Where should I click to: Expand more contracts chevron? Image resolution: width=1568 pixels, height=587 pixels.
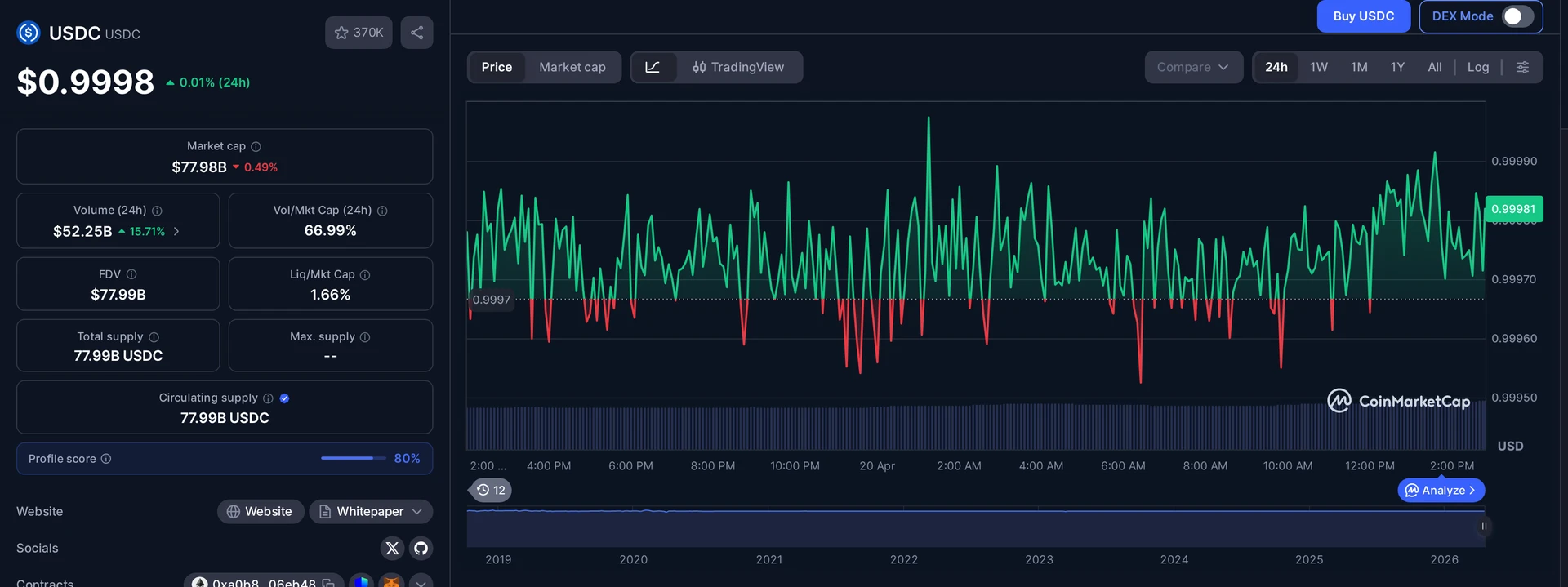(x=421, y=582)
